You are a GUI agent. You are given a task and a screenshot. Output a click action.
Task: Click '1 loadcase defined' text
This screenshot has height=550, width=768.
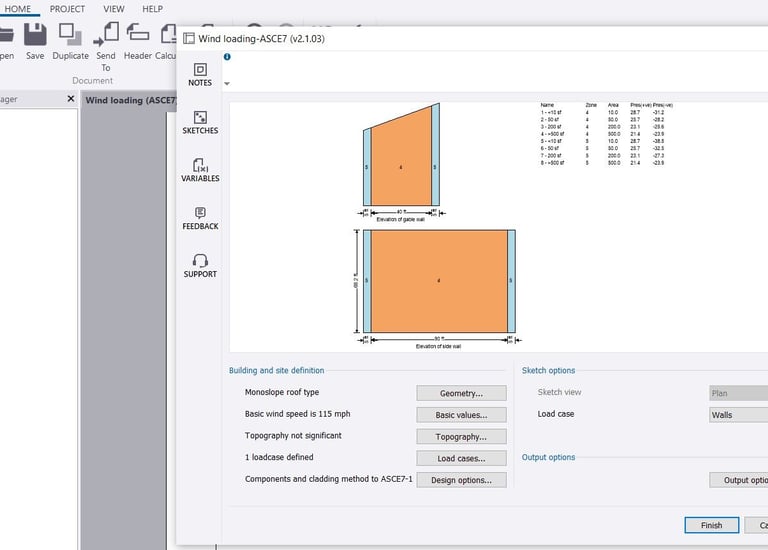(279, 457)
